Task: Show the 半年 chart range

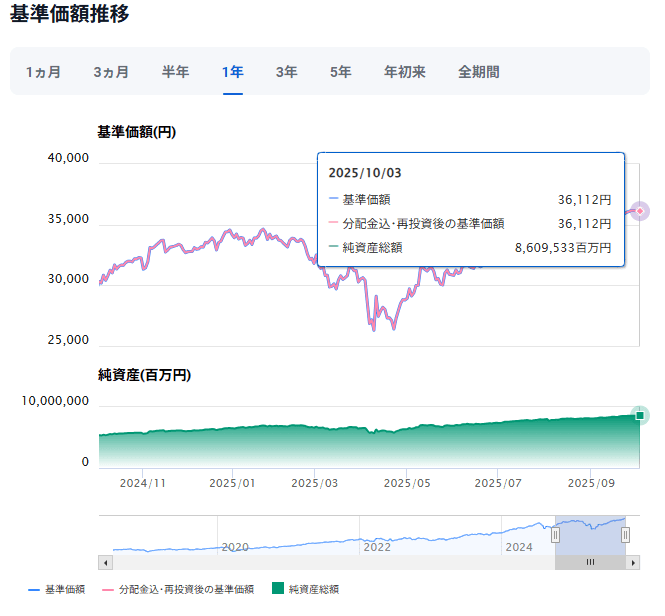Action: point(176,72)
